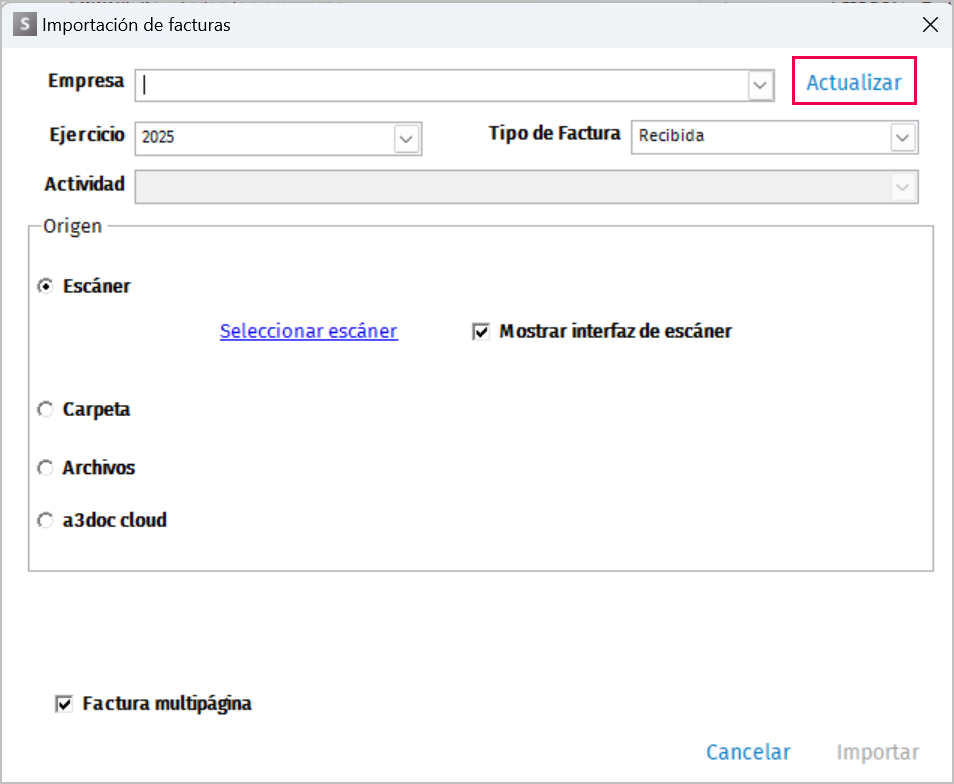Viewport: 954px width, 784px height.
Task: Open the Ejercicio dropdown arrow
Action: (406, 138)
